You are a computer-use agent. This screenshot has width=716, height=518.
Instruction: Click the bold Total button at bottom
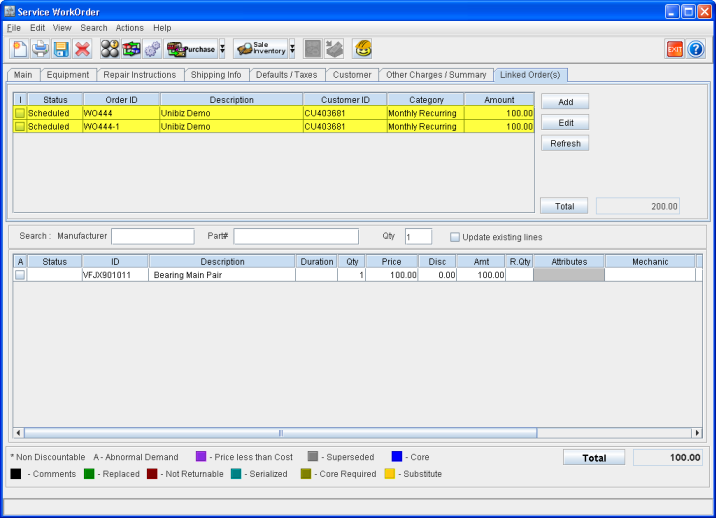click(594, 458)
